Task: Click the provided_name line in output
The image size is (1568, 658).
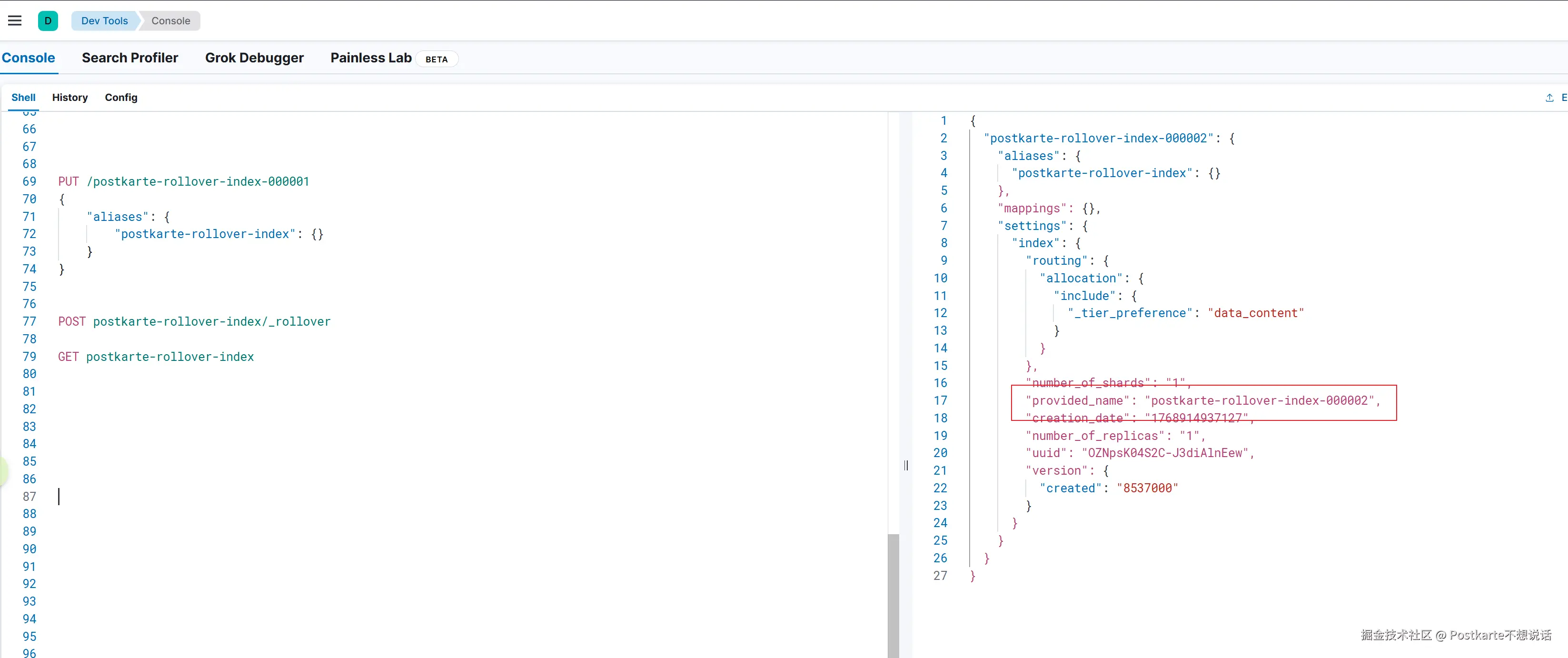Action: click(x=1202, y=400)
